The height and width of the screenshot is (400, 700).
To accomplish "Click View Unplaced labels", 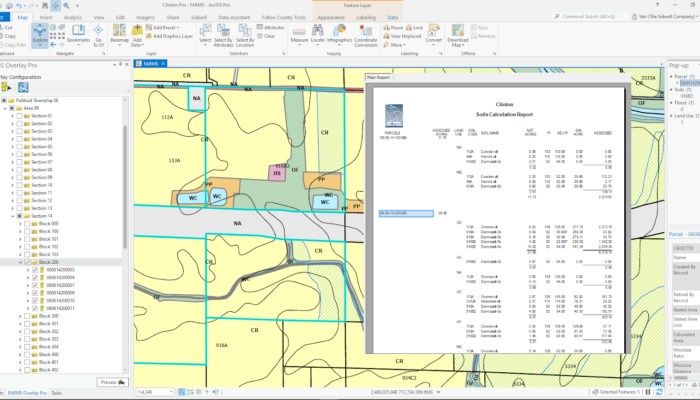I will point(402,36).
